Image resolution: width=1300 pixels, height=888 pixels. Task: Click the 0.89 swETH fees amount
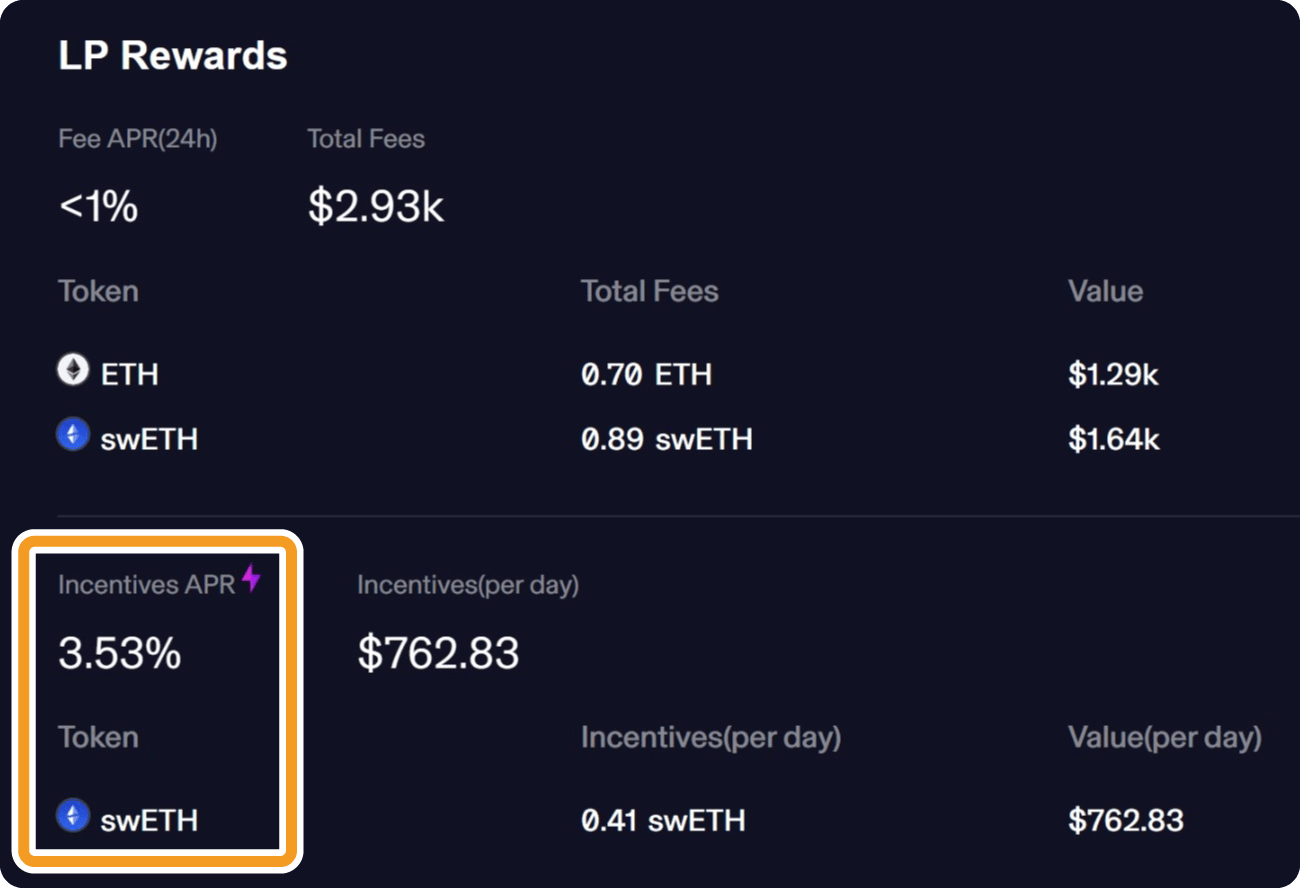pyautogui.click(x=667, y=439)
